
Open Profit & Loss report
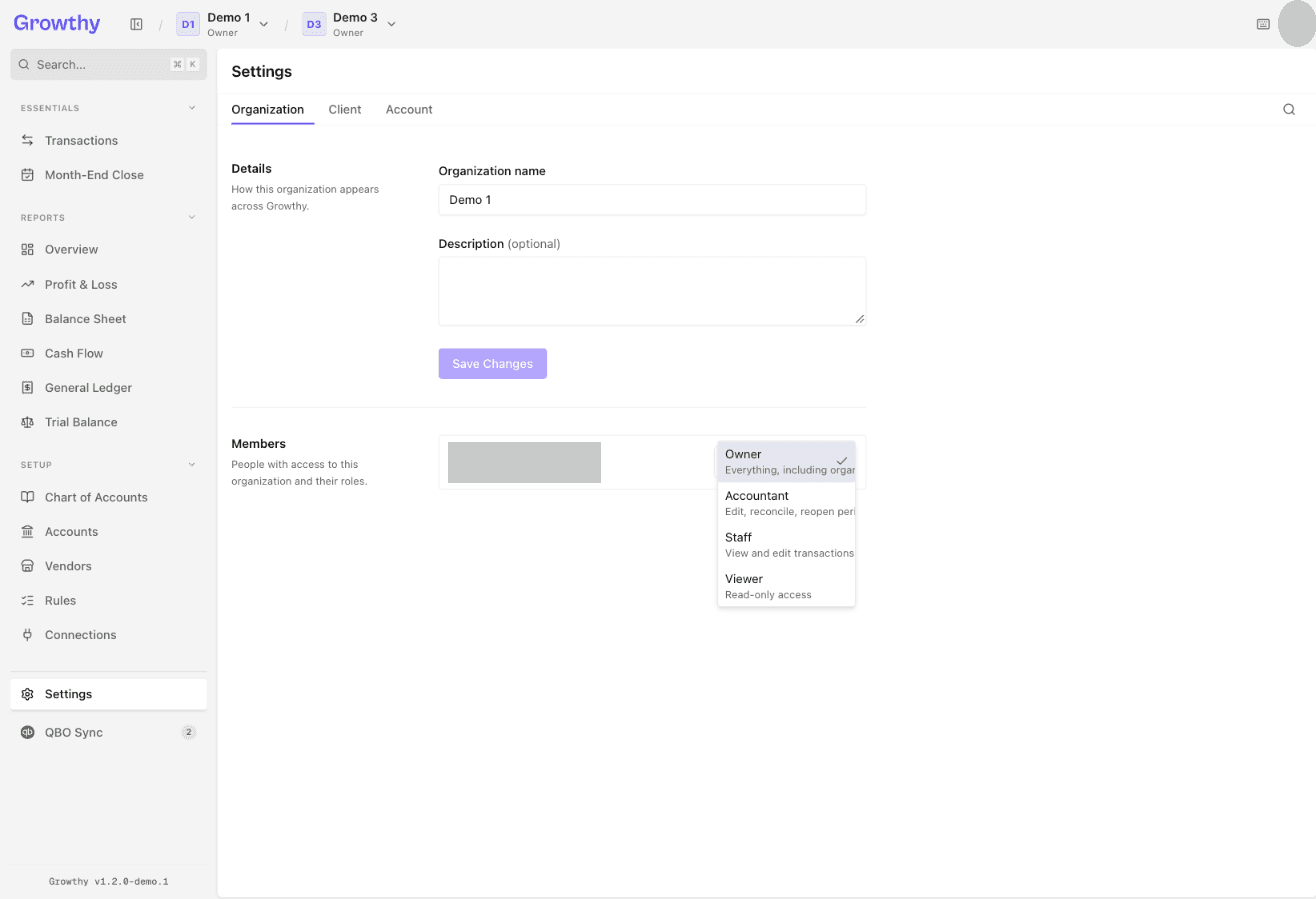point(109,284)
